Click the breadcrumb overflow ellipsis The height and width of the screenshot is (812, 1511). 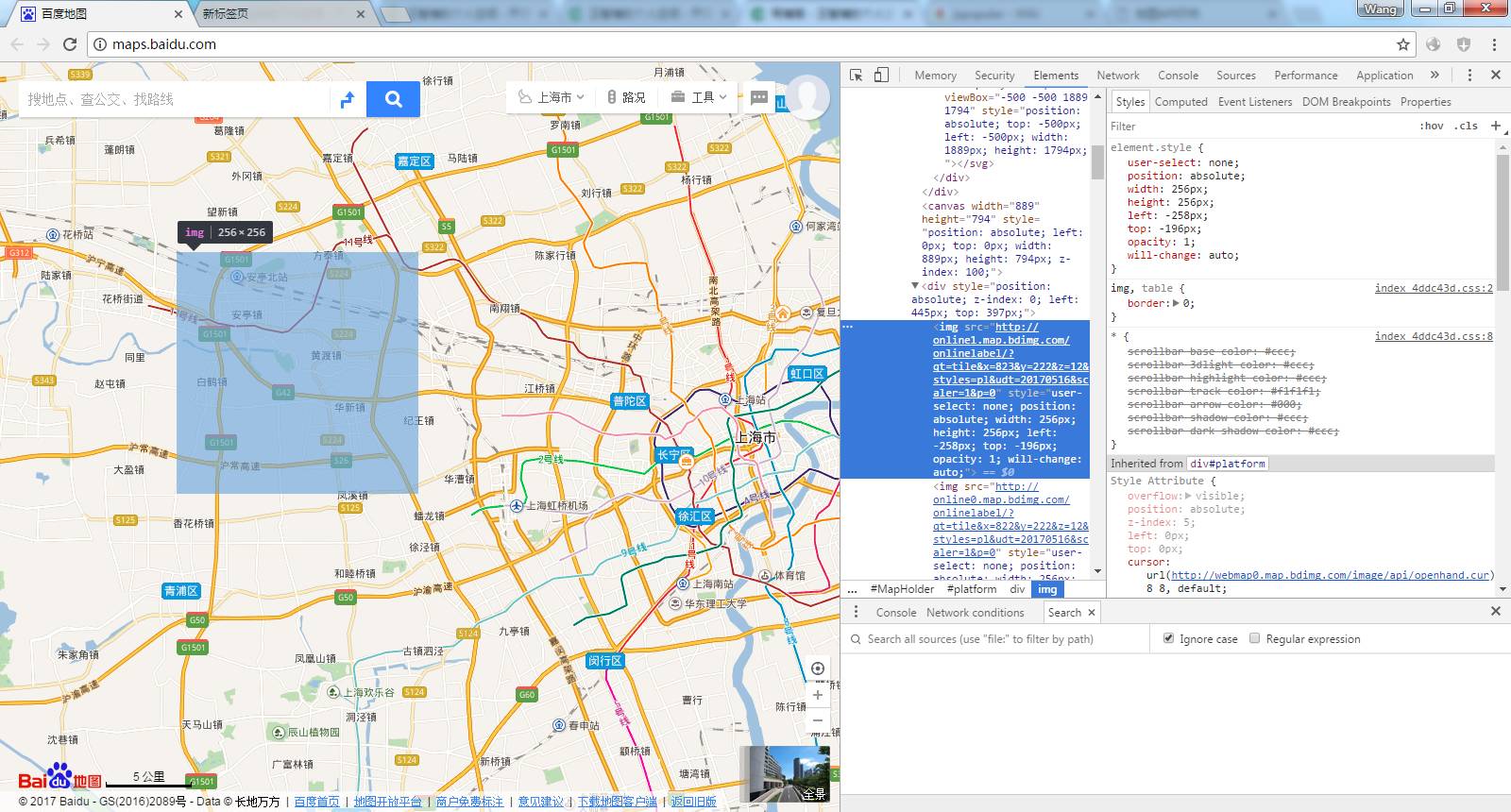pyautogui.click(x=853, y=589)
